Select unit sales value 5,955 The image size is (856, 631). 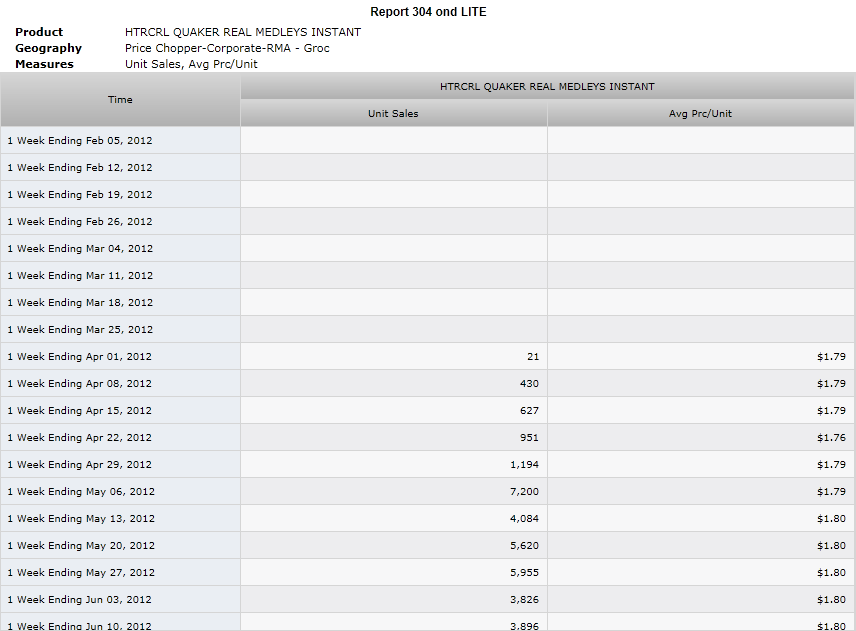(525, 573)
